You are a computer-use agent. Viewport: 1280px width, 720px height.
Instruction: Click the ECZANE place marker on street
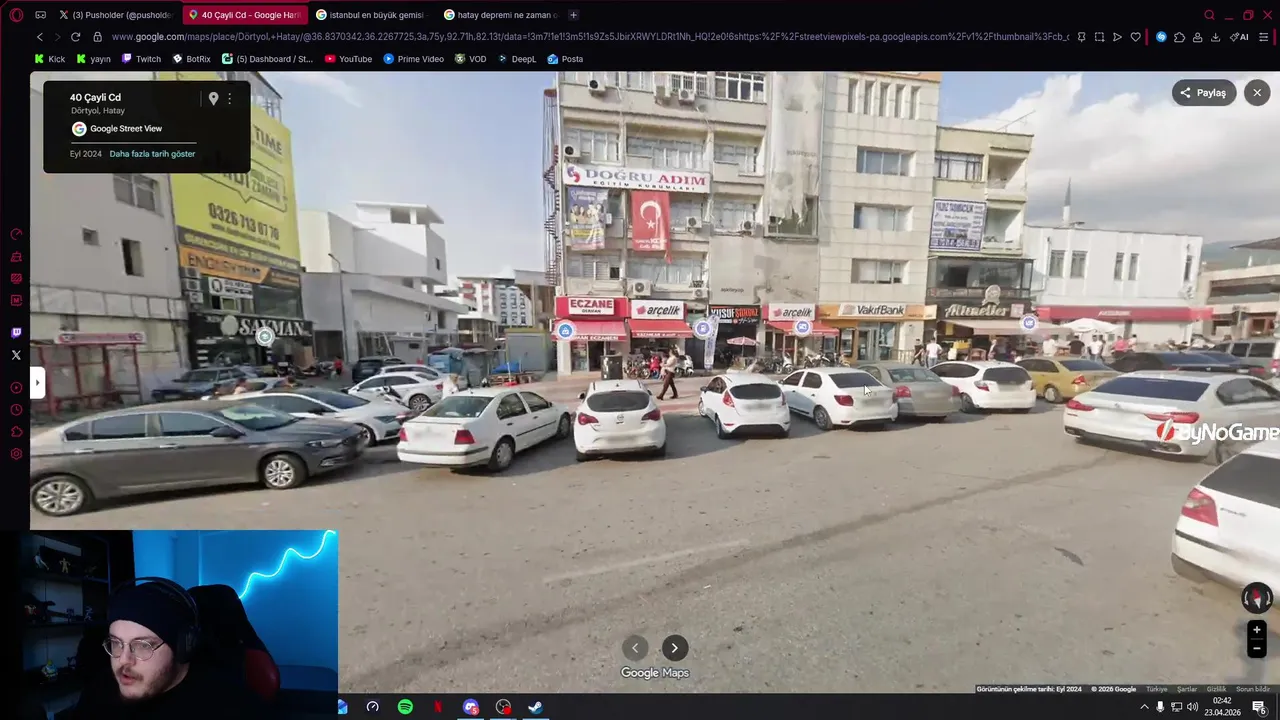565,330
